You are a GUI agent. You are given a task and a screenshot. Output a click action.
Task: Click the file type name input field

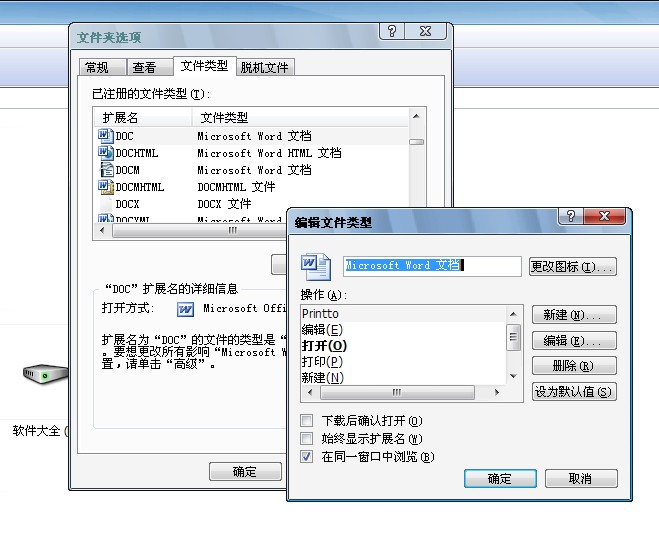point(432,266)
